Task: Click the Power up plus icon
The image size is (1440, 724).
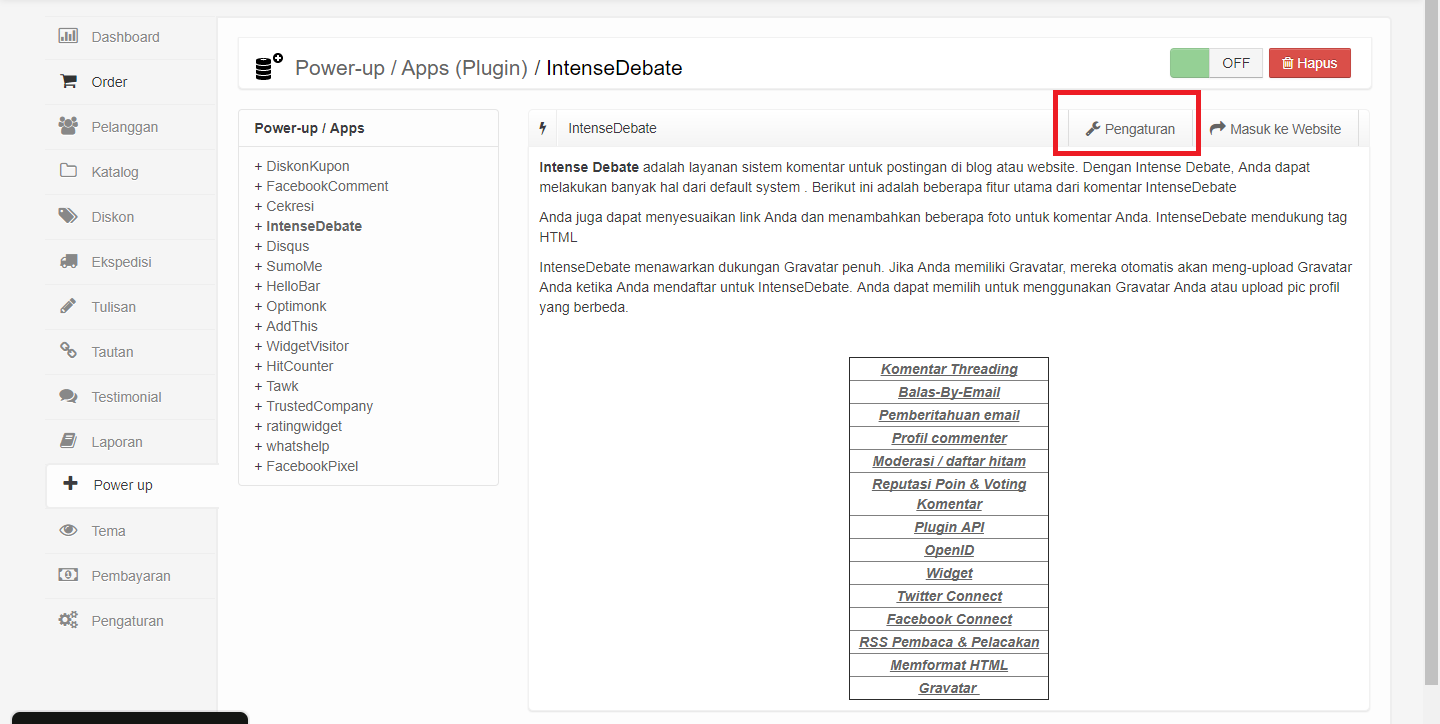Action: [x=69, y=484]
